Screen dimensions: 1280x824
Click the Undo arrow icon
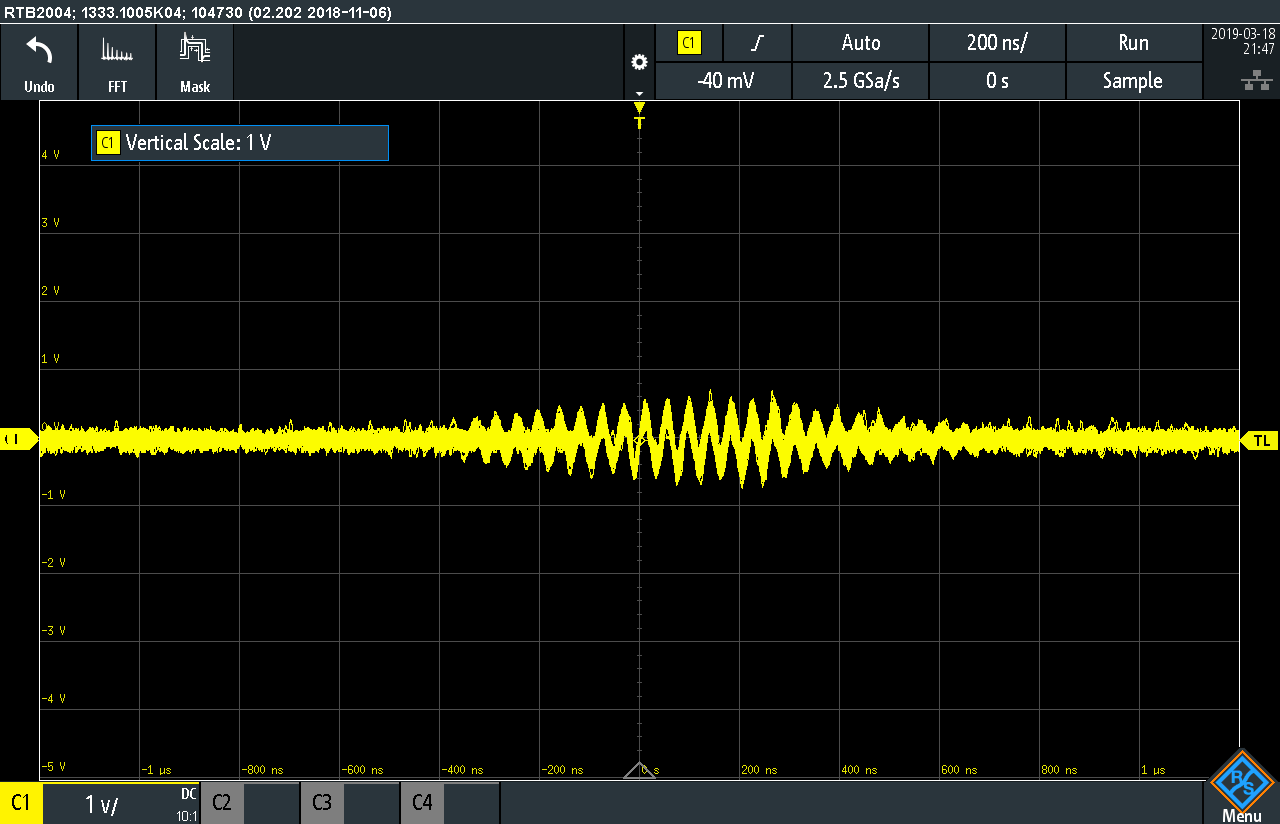pos(39,50)
